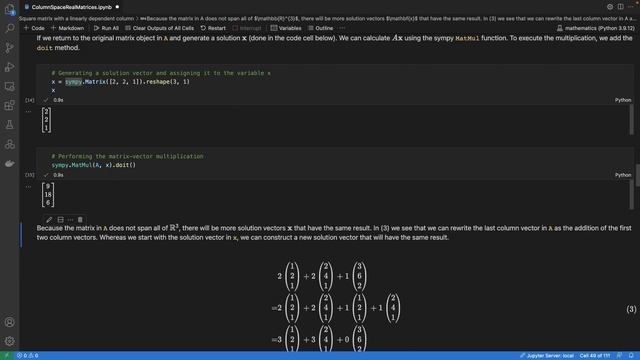
Task: Click the Interrupt kernel button
Action: tap(247, 28)
